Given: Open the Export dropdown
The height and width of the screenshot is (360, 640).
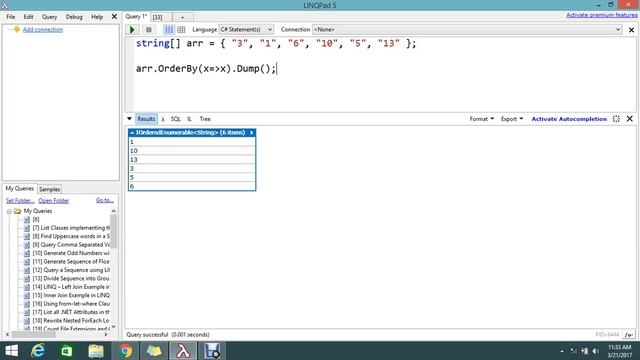Looking at the screenshot, I should 512,119.
